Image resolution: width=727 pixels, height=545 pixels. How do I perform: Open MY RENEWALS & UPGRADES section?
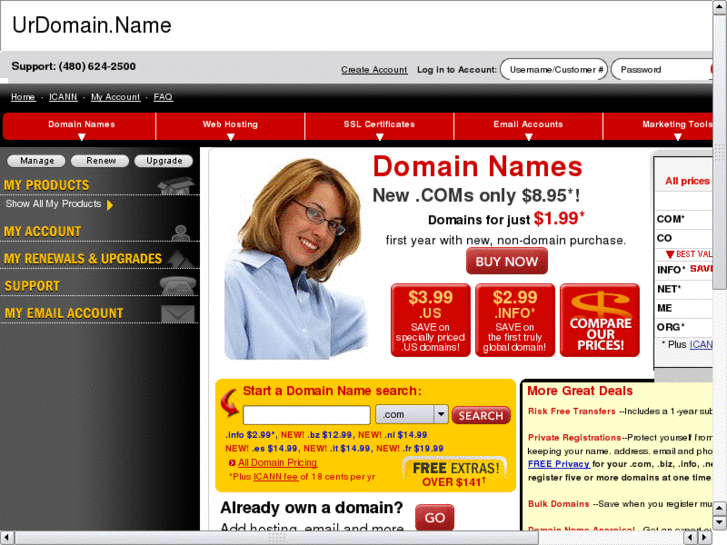point(83,259)
